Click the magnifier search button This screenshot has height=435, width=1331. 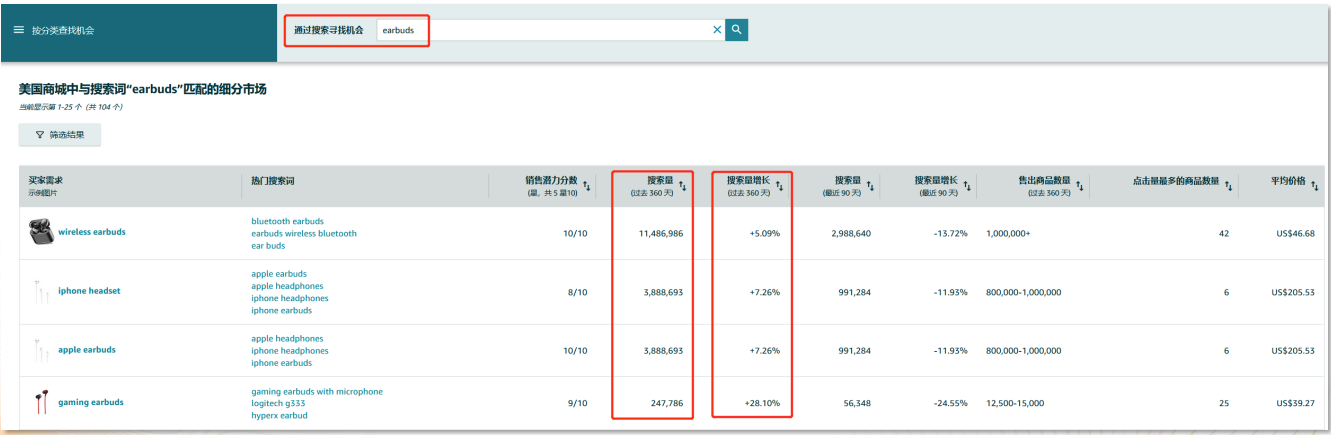(x=737, y=30)
